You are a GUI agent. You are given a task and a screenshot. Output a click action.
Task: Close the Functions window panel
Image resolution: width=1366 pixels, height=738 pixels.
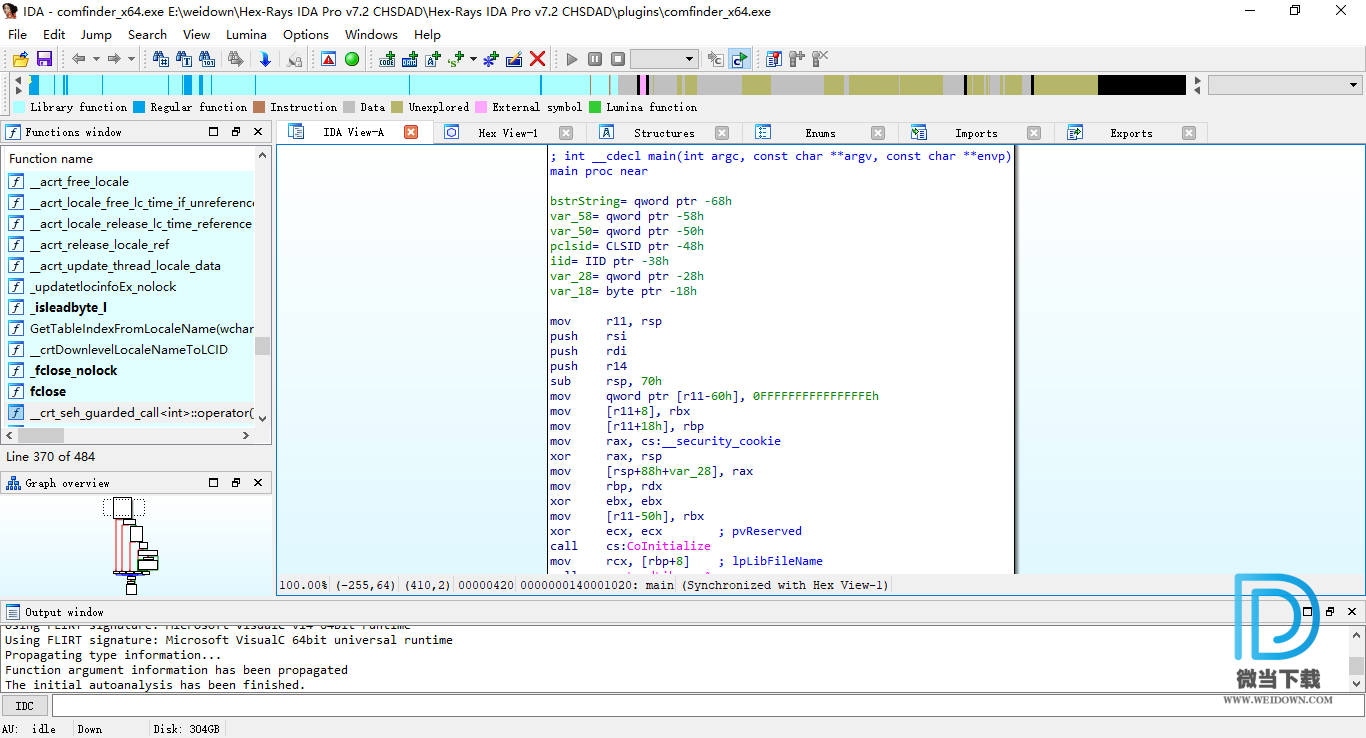tap(258, 132)
